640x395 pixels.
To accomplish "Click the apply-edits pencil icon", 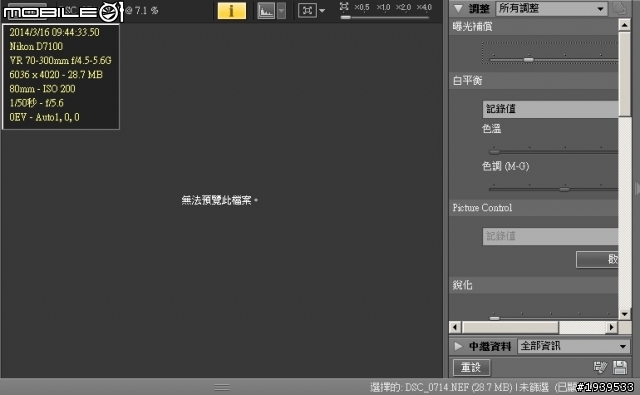I will [600, 367].
